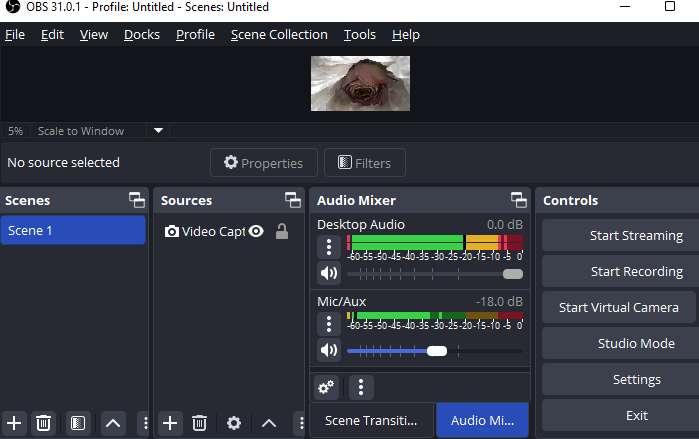Screen dimensions: 699x439
Task: Mute Desktop Audio with speaker icon
Action: [329, 273]
